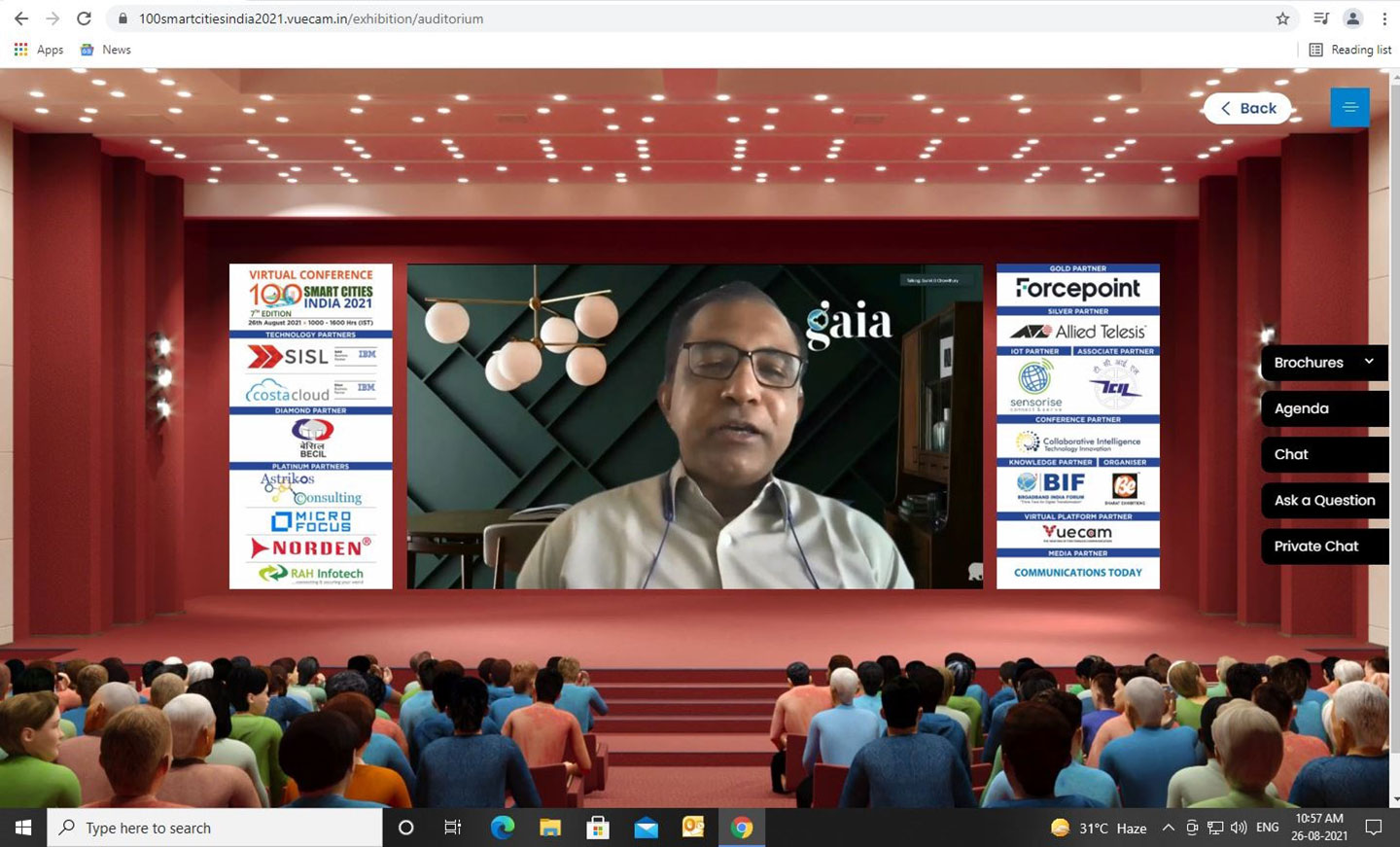This screenshot has width=1400, height=847.
Task: Open the Apps bookmarks shortcut
Action: tap(39, 50)
